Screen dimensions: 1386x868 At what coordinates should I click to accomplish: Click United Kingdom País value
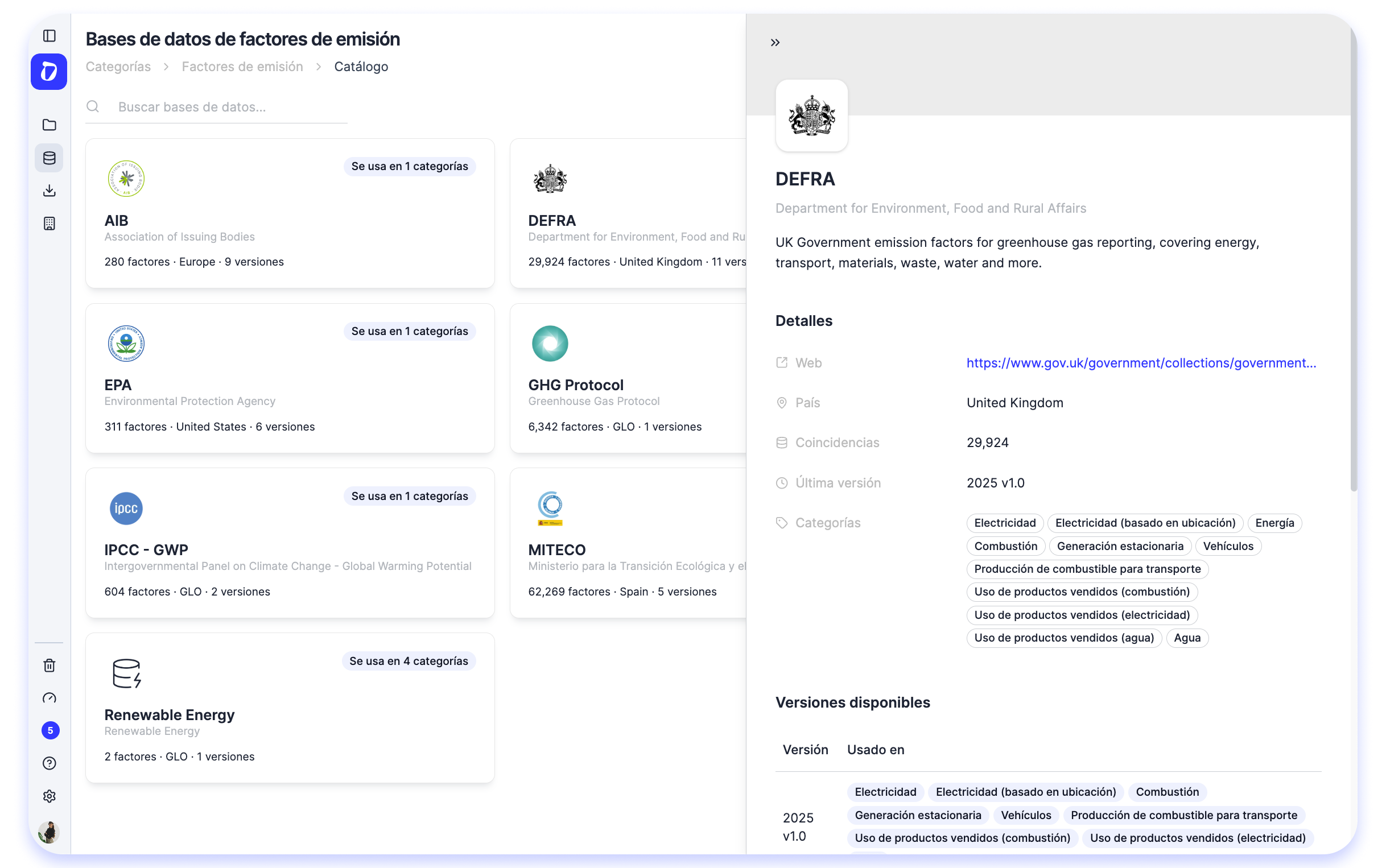1014,403
